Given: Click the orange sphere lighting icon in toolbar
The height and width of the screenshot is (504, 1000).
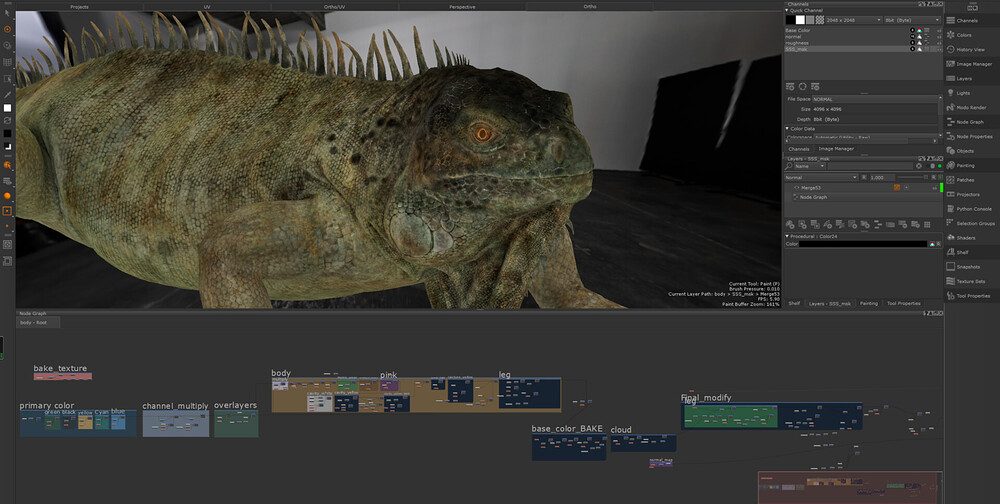Looking at the screenshot, I should pyautogui.click(x=8, y=196).
